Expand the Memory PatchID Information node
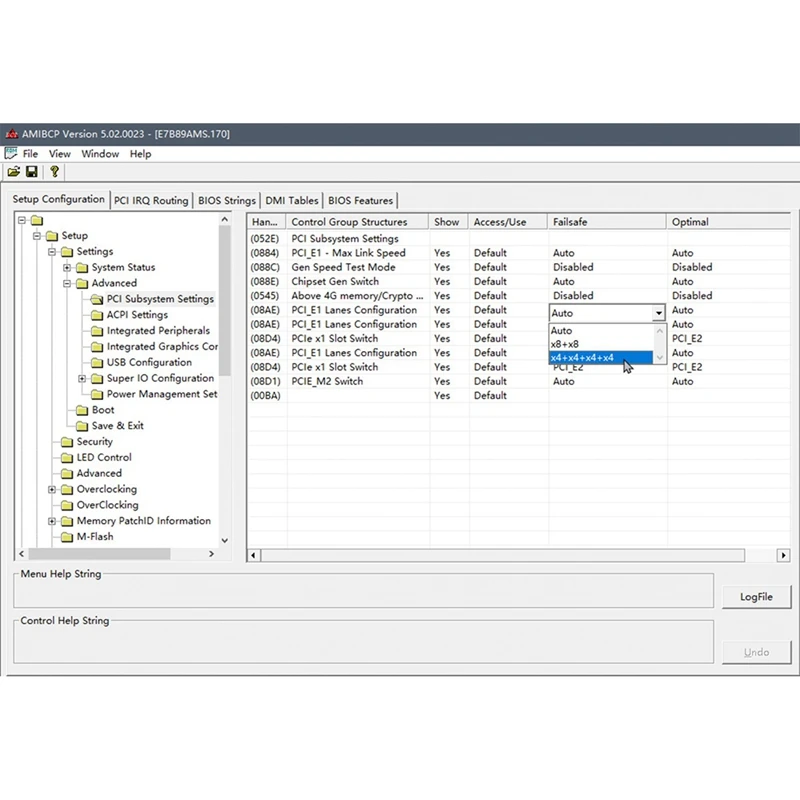Image resolution: width=800 pixels, height=800 pixels. (x=52, y=521)
